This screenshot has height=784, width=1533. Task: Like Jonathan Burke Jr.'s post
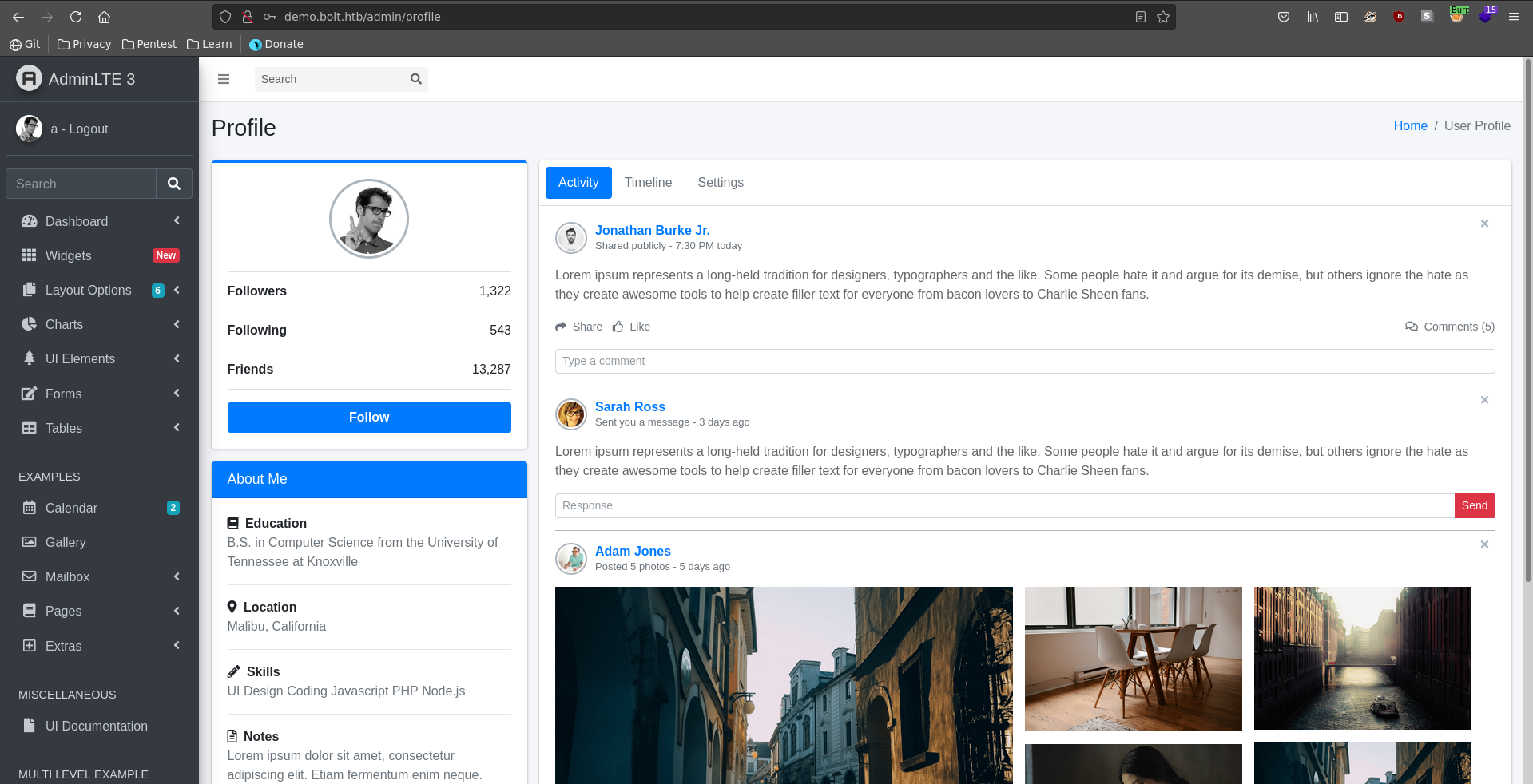631,327
